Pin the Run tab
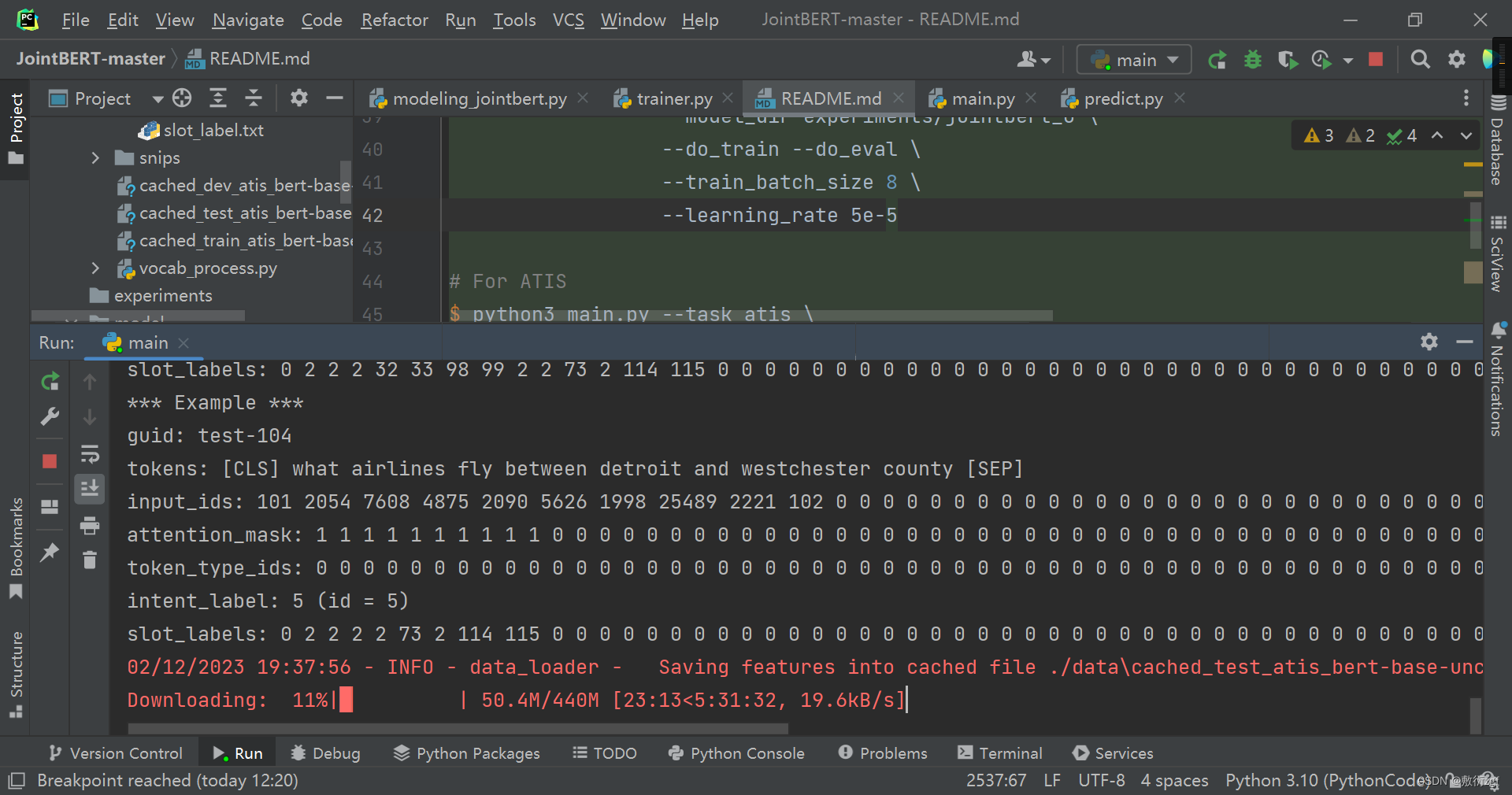This screenshot has width=1512, height=795. 50,552
